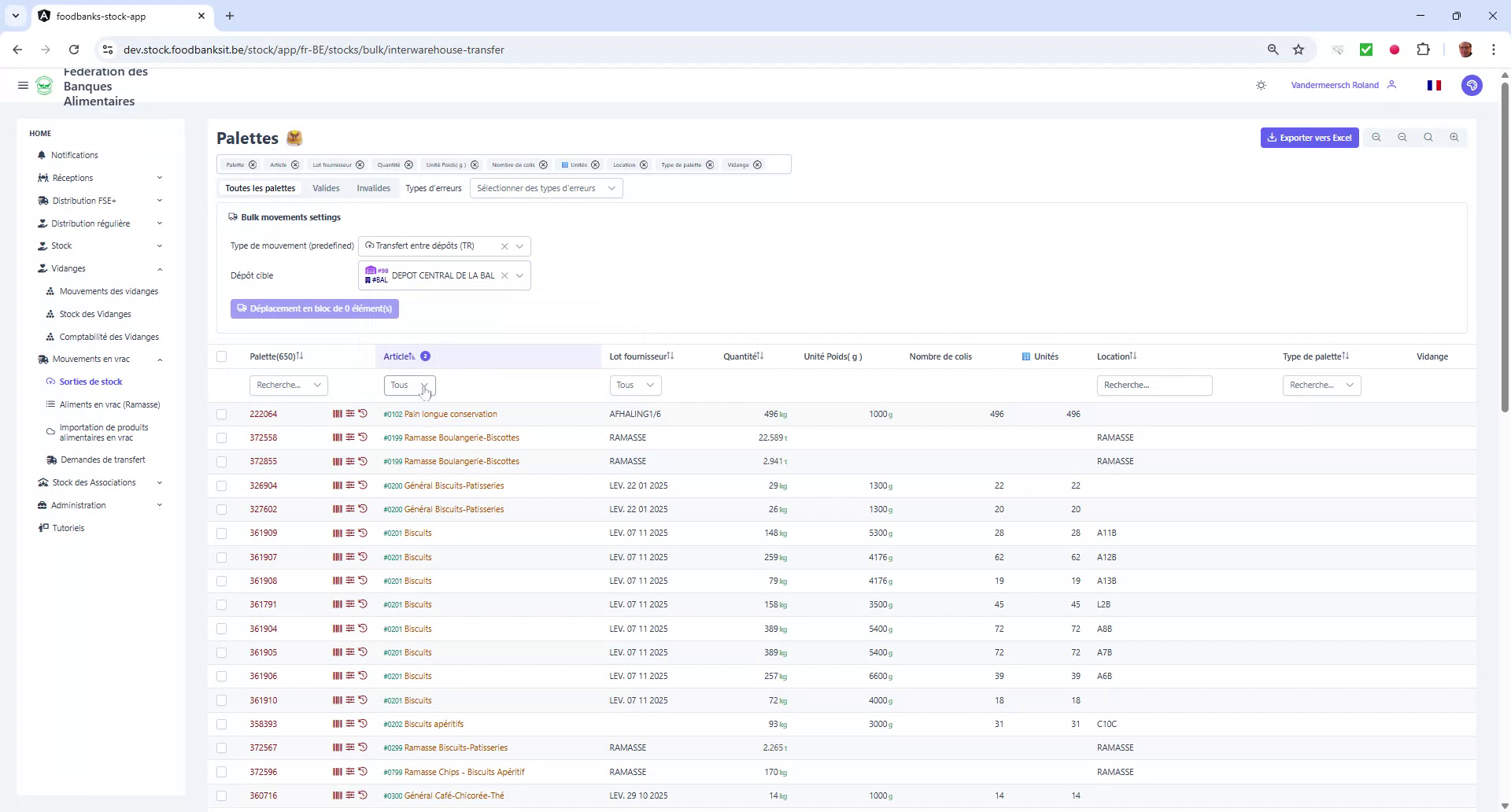Click the settings sliders icon on palette 372558
This screenshot has width=1511, height=812.
[349, 437]
